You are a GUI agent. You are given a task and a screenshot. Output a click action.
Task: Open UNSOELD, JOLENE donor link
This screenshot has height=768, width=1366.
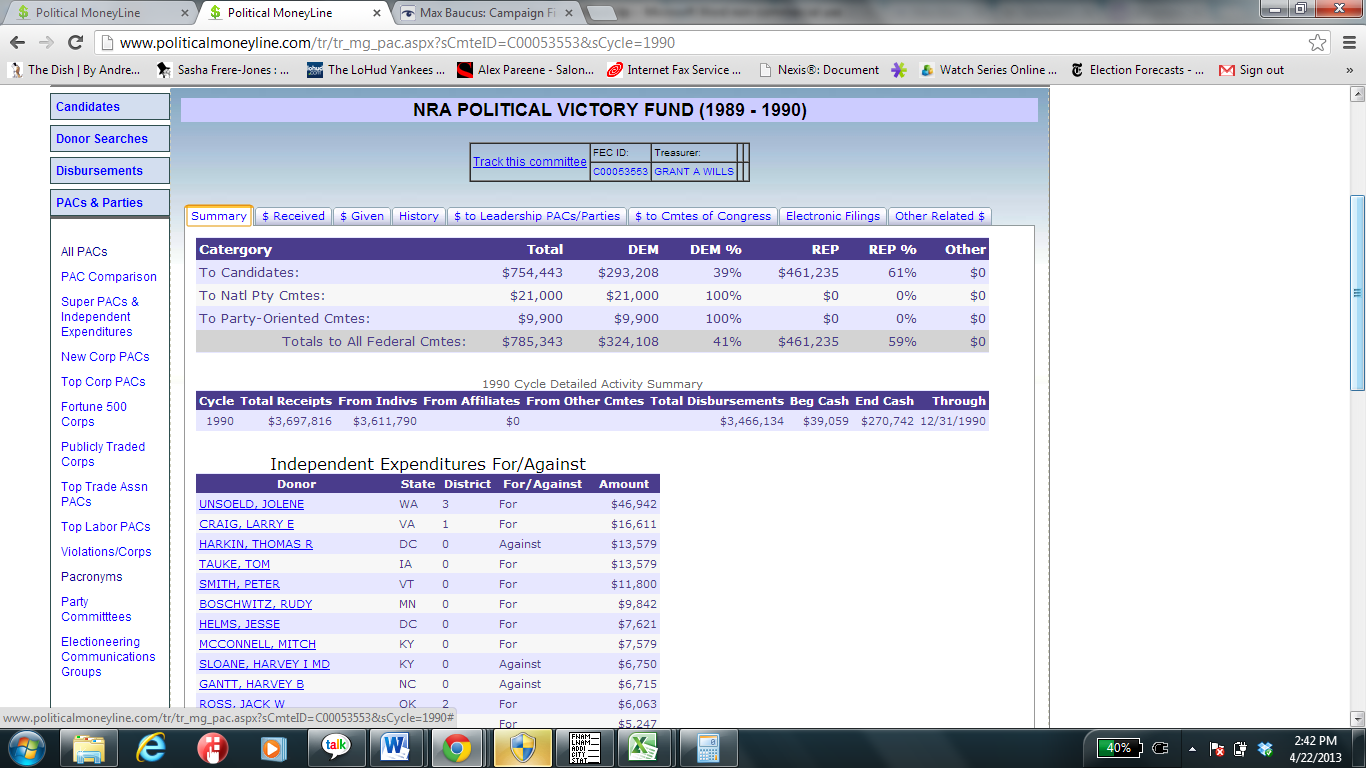click(251, 504)
